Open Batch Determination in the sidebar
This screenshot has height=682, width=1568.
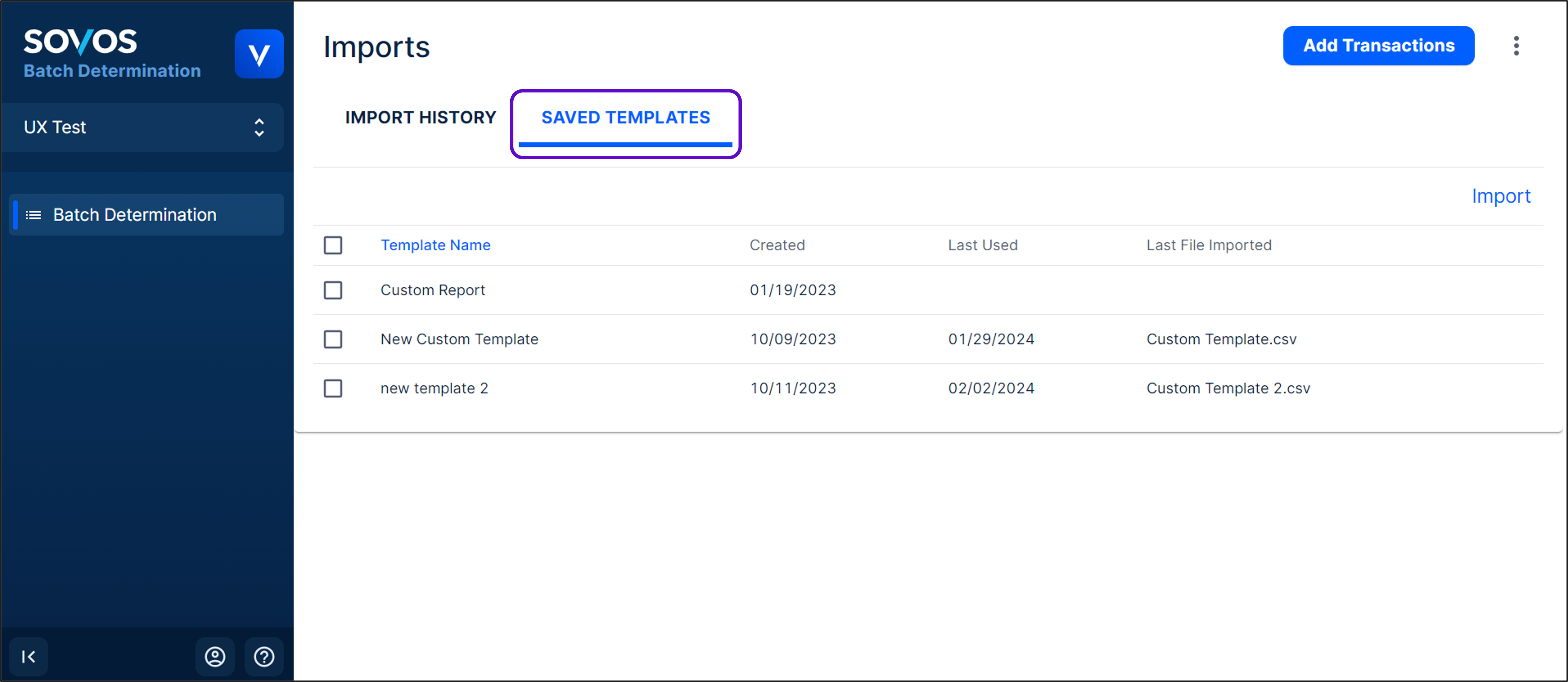(x=135, y=215)
